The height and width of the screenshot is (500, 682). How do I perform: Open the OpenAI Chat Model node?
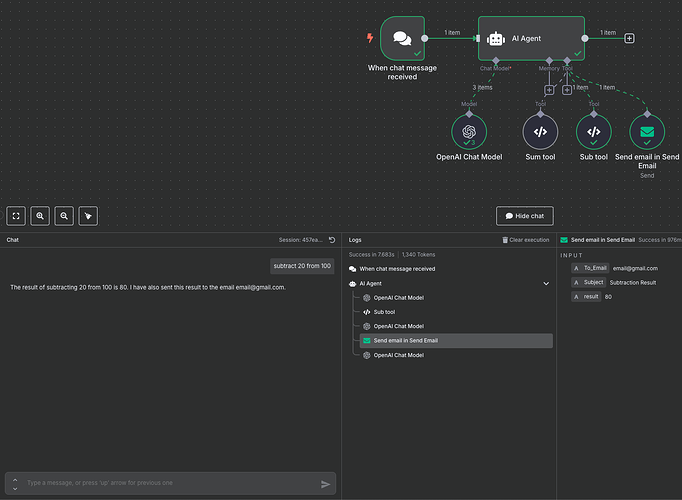point(469,132)
